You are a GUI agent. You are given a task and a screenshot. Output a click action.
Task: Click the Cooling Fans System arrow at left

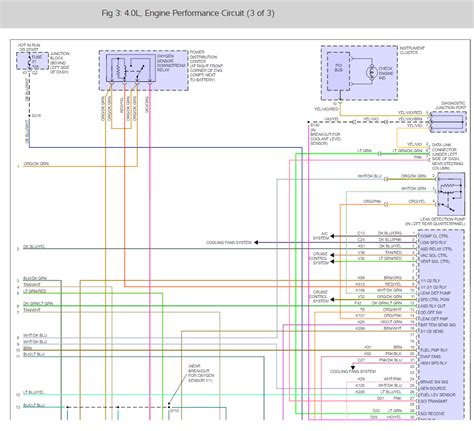(x=256, y=242)
